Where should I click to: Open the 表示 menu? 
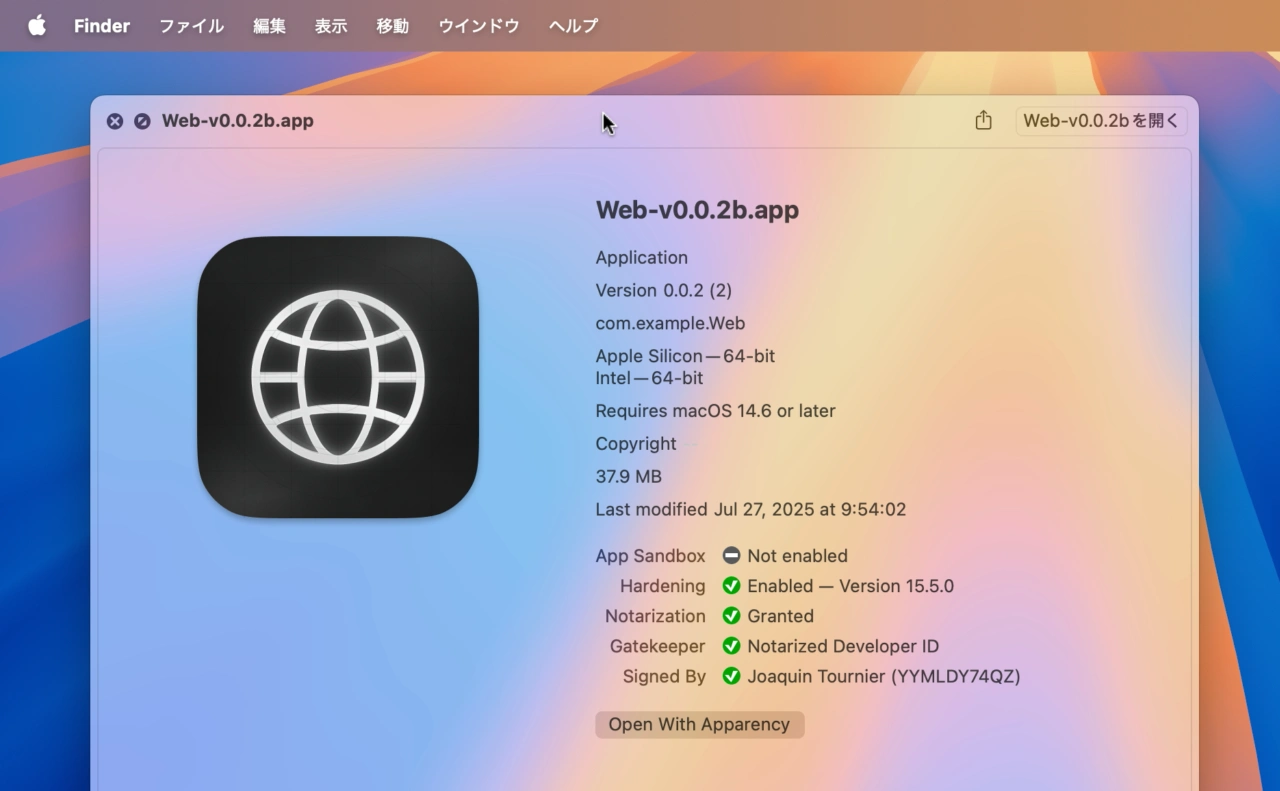331,26
